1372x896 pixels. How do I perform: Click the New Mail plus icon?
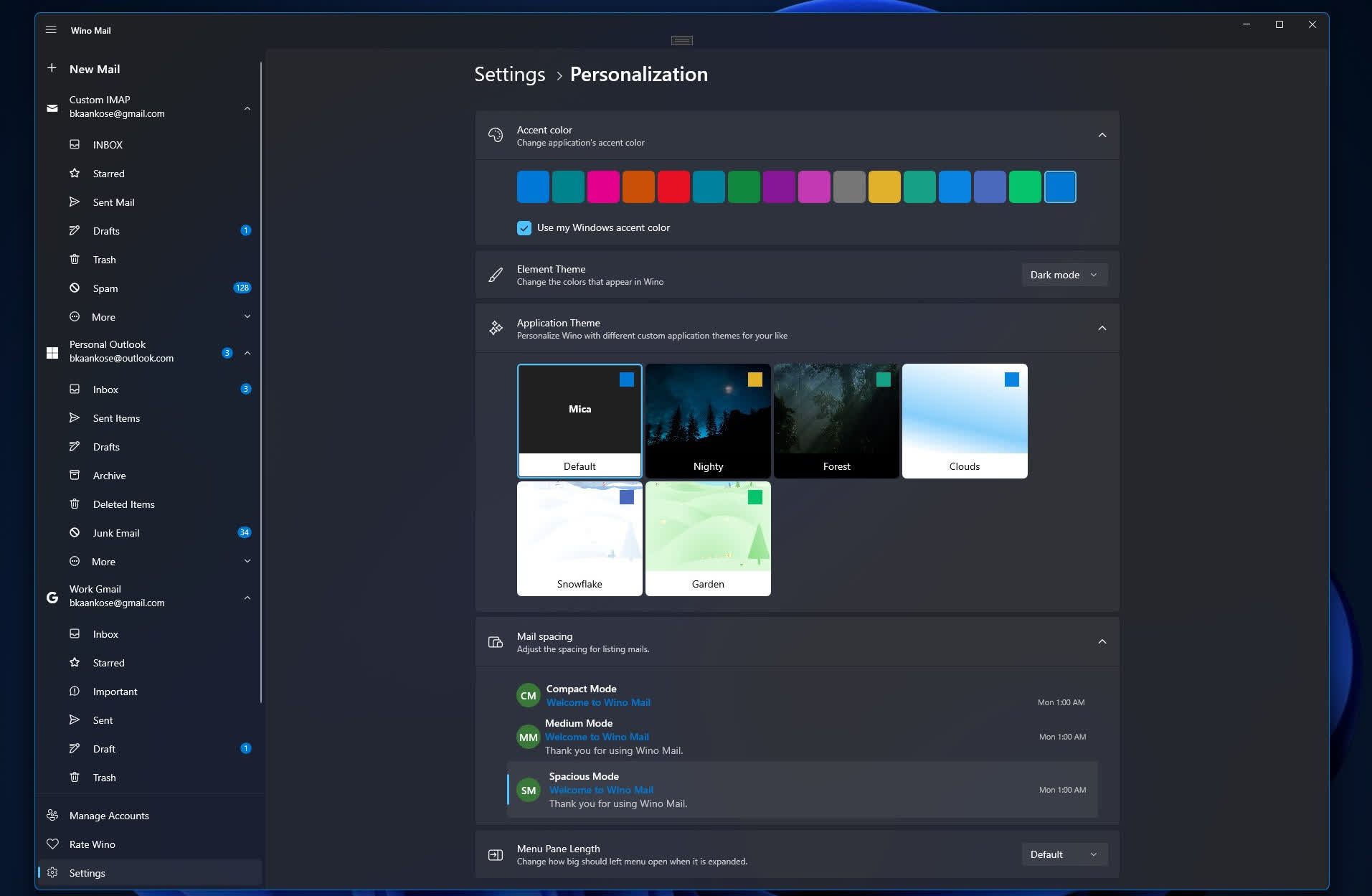click(52, 68)
